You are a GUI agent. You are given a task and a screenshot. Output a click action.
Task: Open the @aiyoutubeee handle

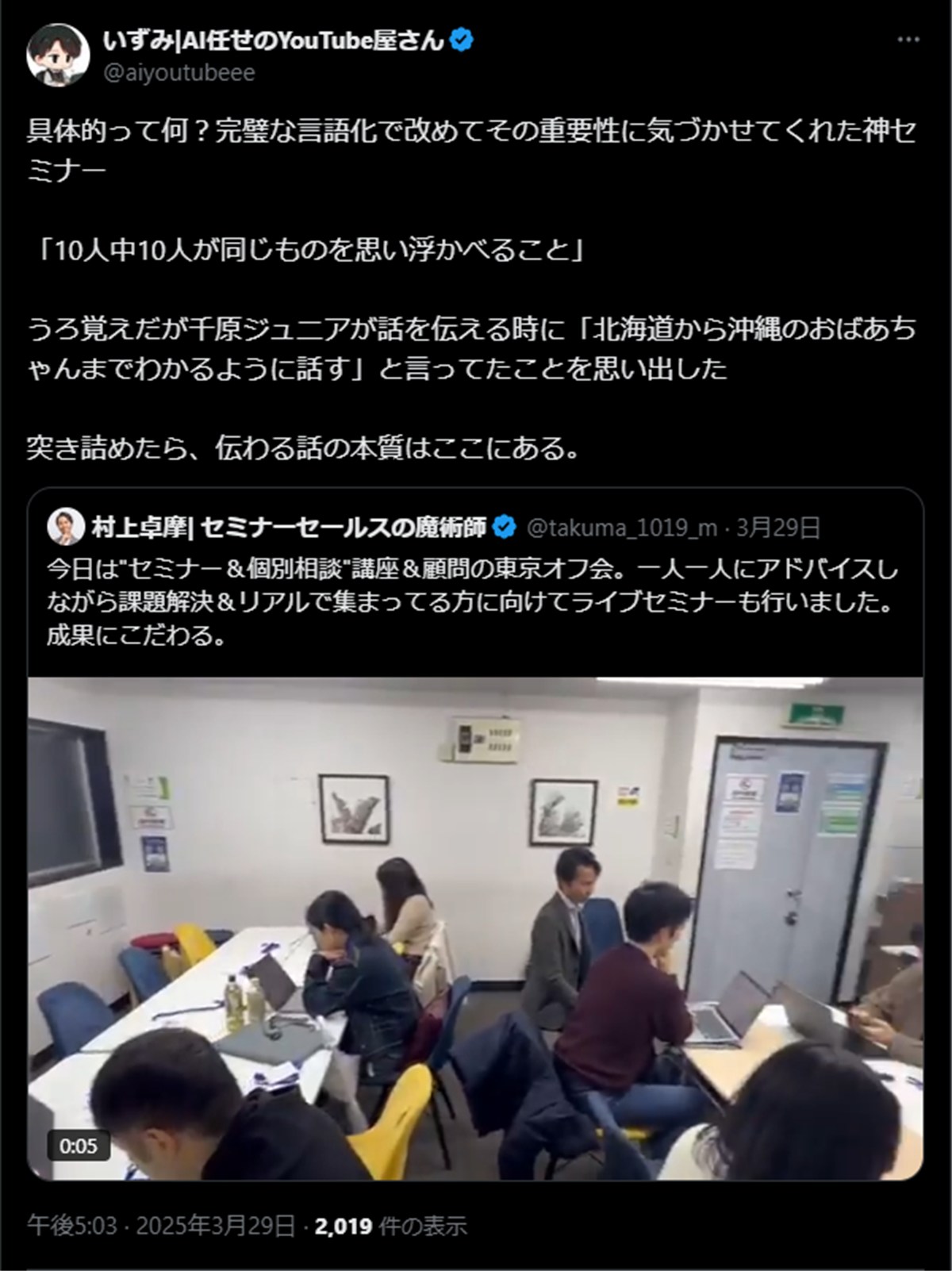[x=179, y=73]
